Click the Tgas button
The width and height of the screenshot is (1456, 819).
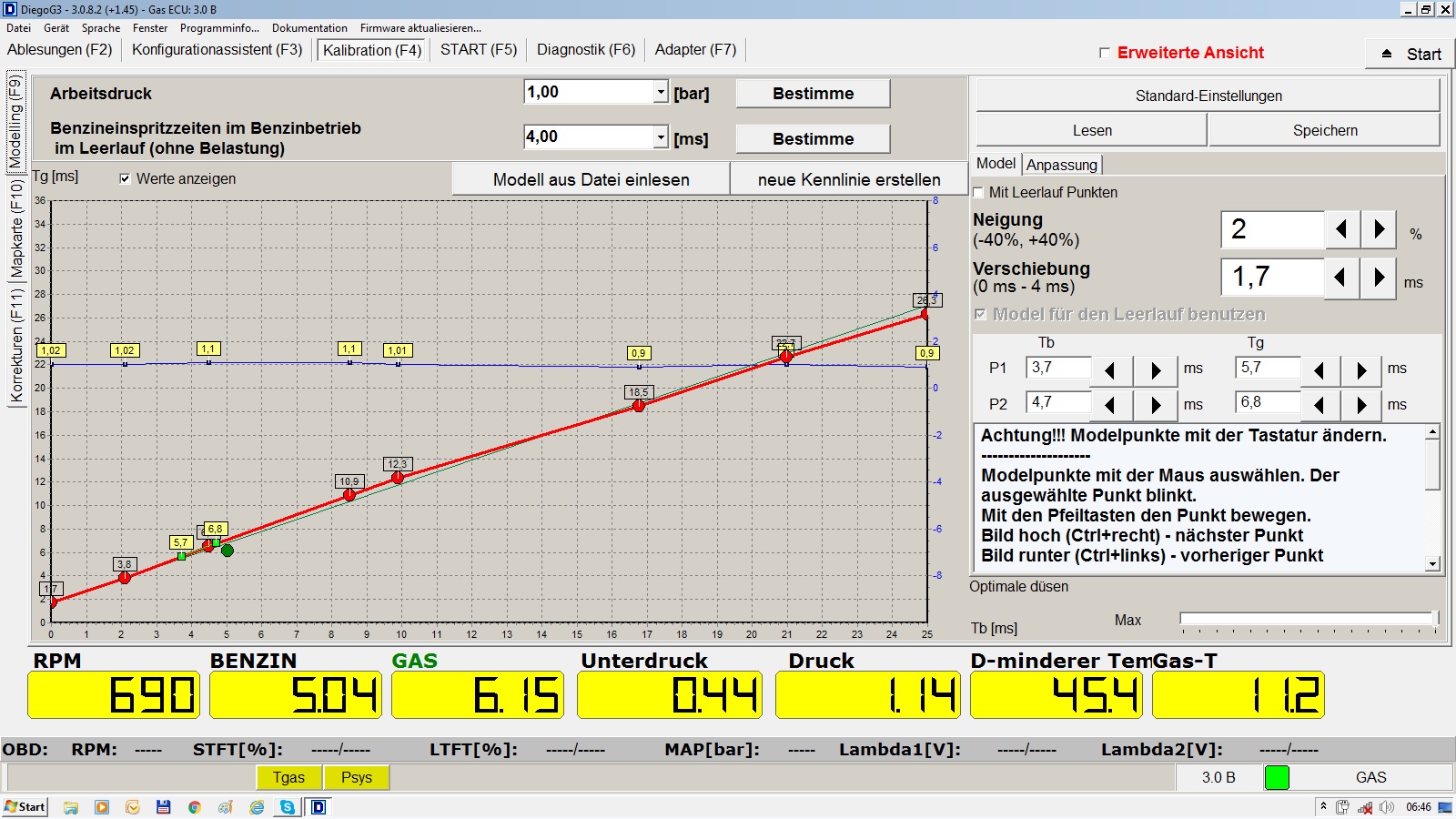click(x=288, y=777)
